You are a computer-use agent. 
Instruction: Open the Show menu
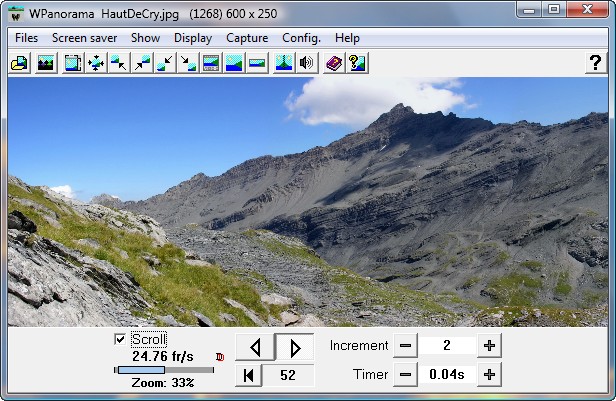(145, 38)
